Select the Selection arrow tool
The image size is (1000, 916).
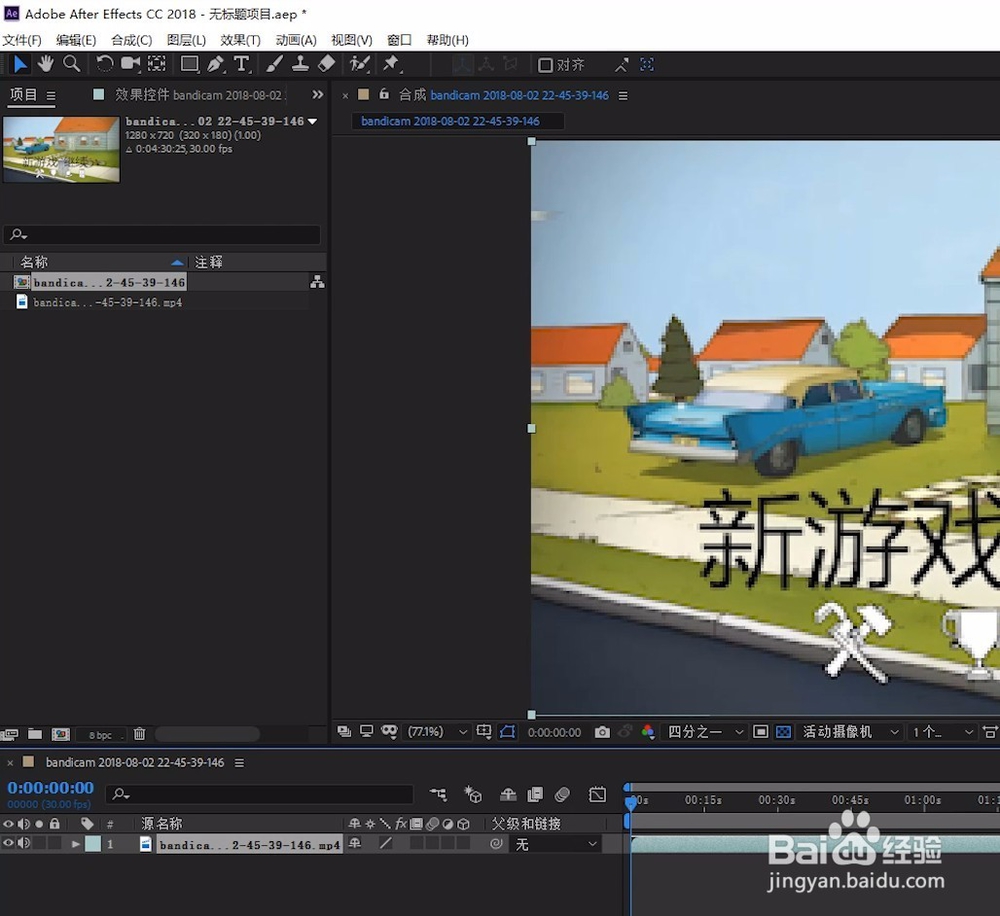coord(20,64)
